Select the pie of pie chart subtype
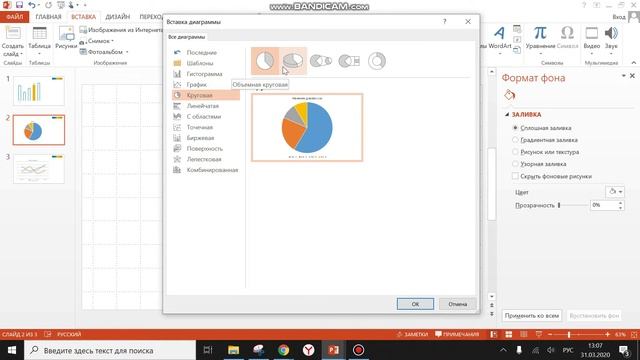Viewport: 640px width, 360px height. click(x=321, y=61)
